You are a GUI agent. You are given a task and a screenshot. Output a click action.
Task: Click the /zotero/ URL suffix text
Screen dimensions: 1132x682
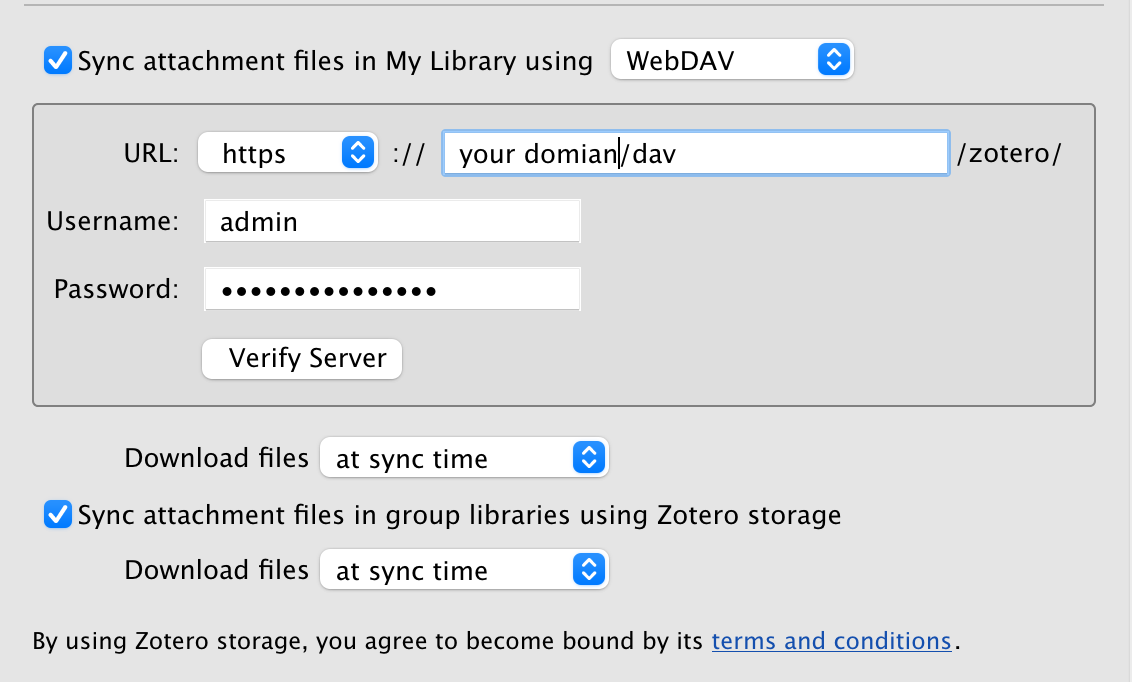coord(1009,153)
